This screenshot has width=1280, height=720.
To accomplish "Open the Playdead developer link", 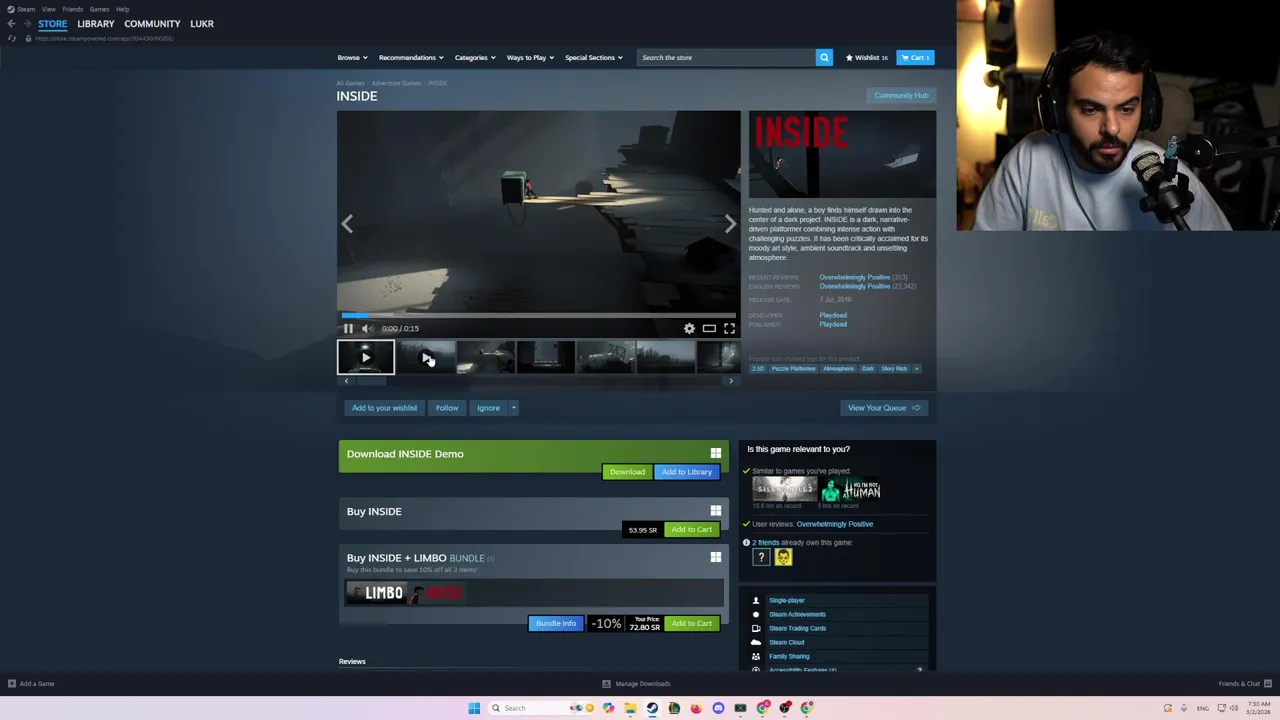I will point(833,315).
